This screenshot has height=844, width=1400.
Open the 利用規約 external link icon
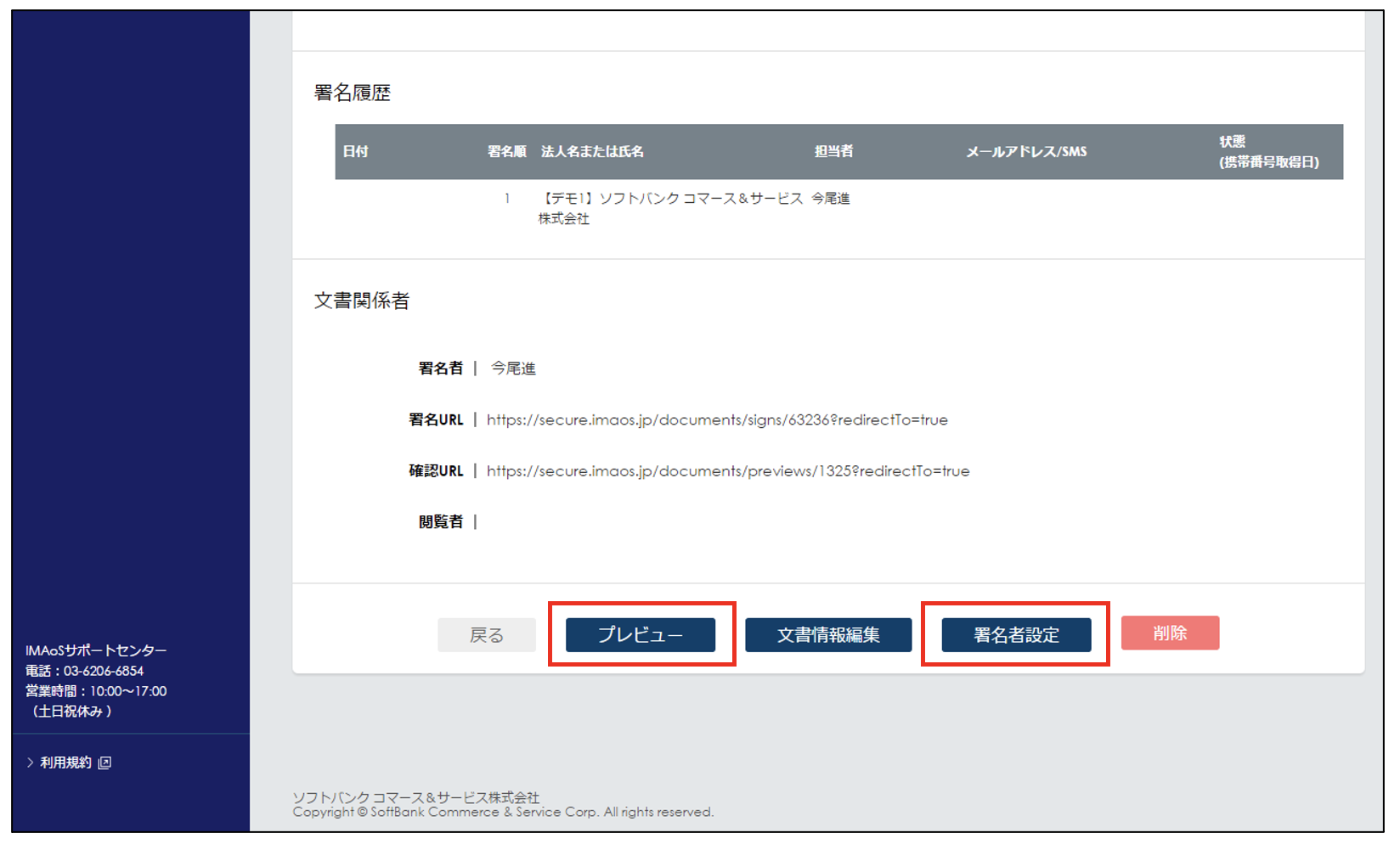click(104, 762)
